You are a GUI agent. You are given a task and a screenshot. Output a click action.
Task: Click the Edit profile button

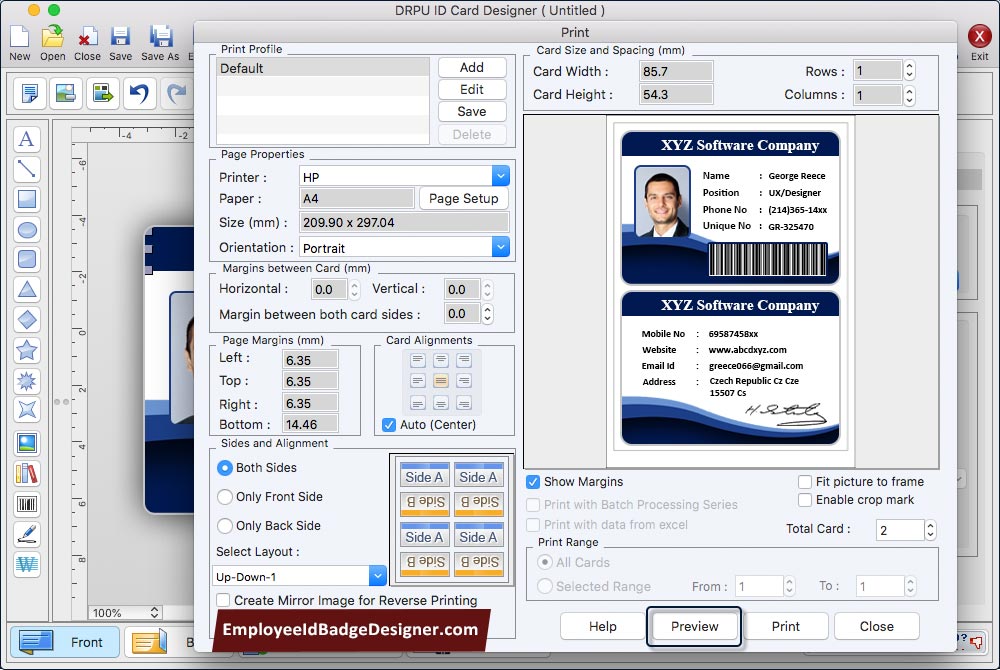point(472,90)
